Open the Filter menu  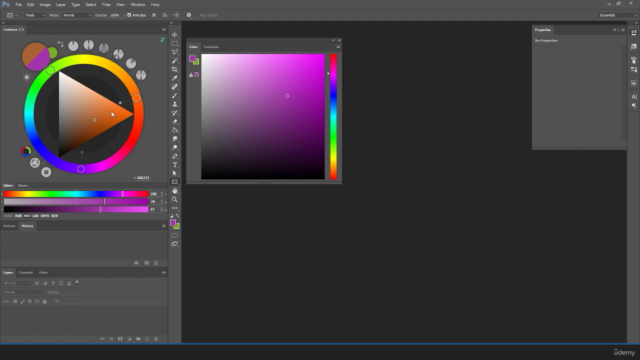[106, 4]
